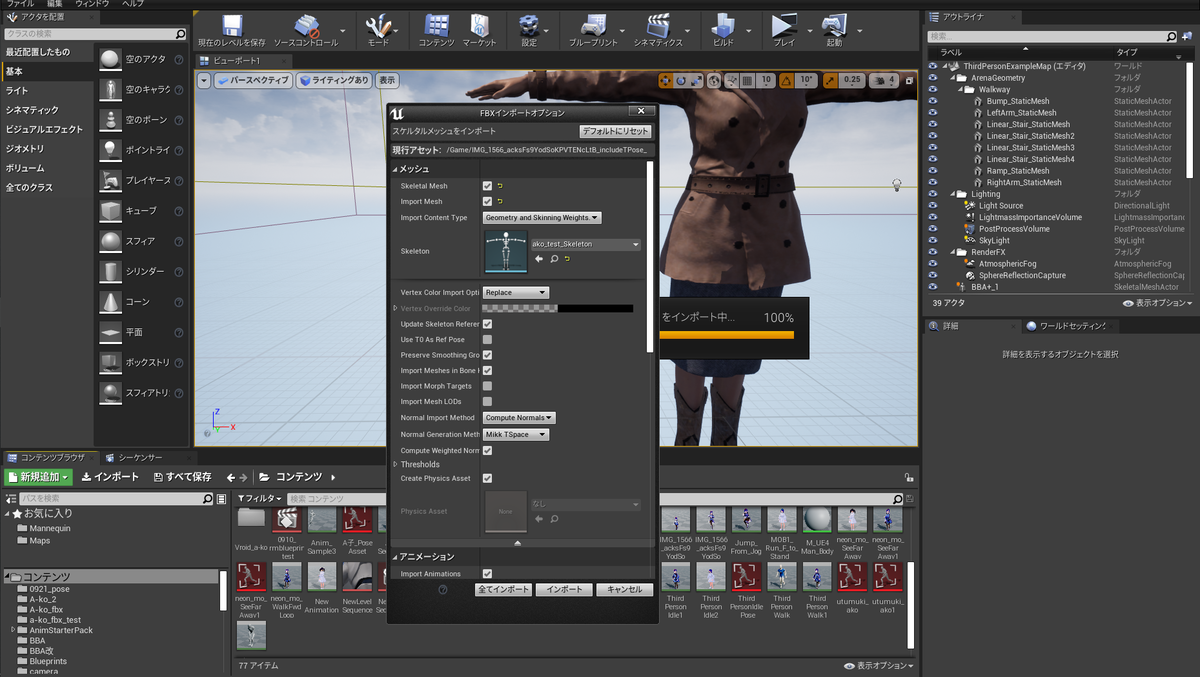Viewport: 1200px width, 677px height.
Task: Click the Build toolbar icon
Action: click(723, 26)
